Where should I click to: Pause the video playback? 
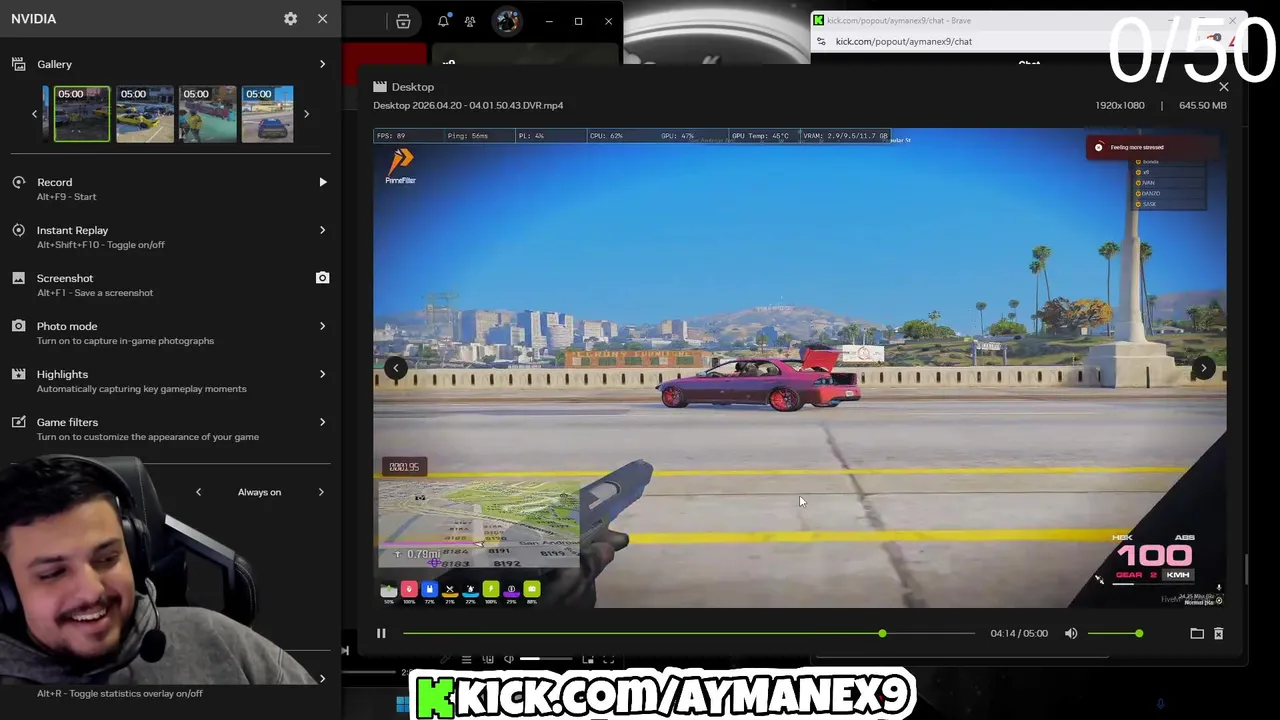pyautogui.click(x=381, y=633)
